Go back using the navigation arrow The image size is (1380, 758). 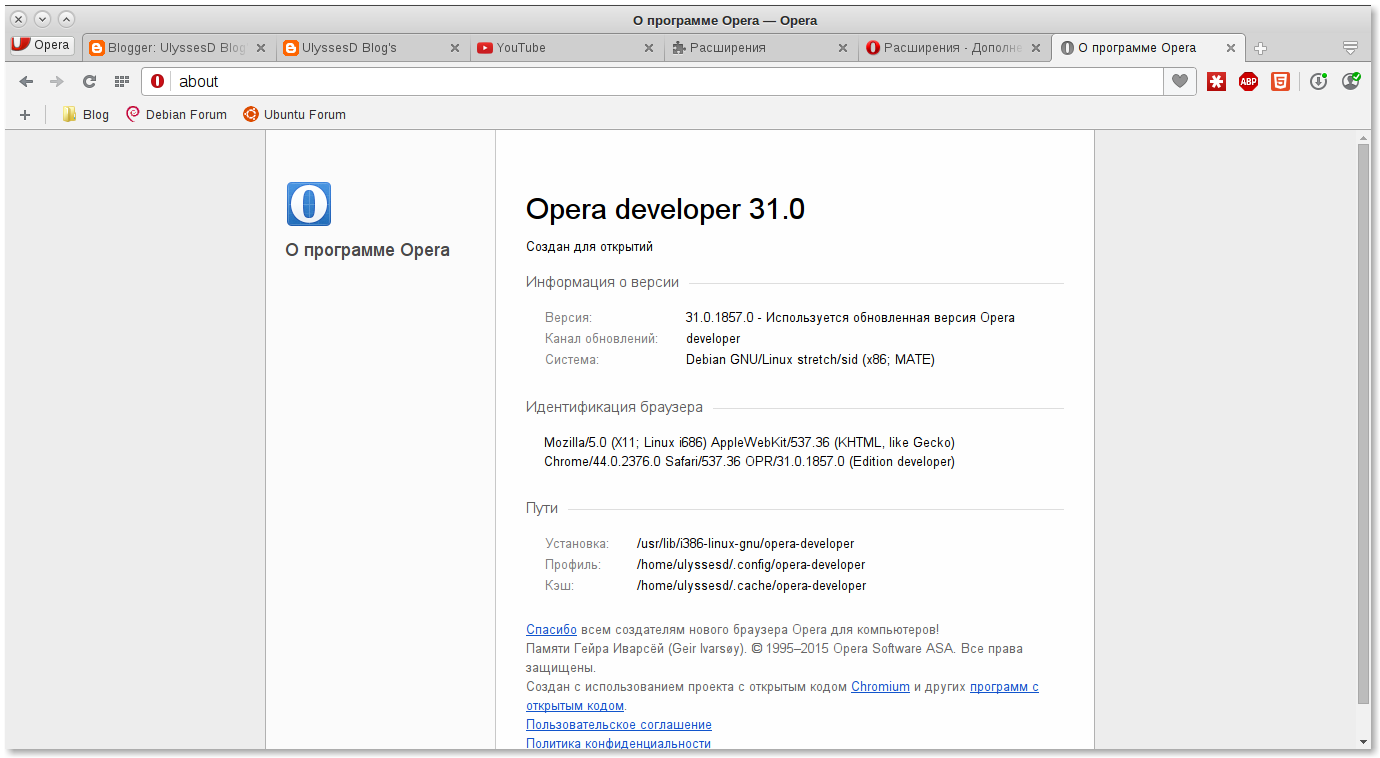click(25, 81)
